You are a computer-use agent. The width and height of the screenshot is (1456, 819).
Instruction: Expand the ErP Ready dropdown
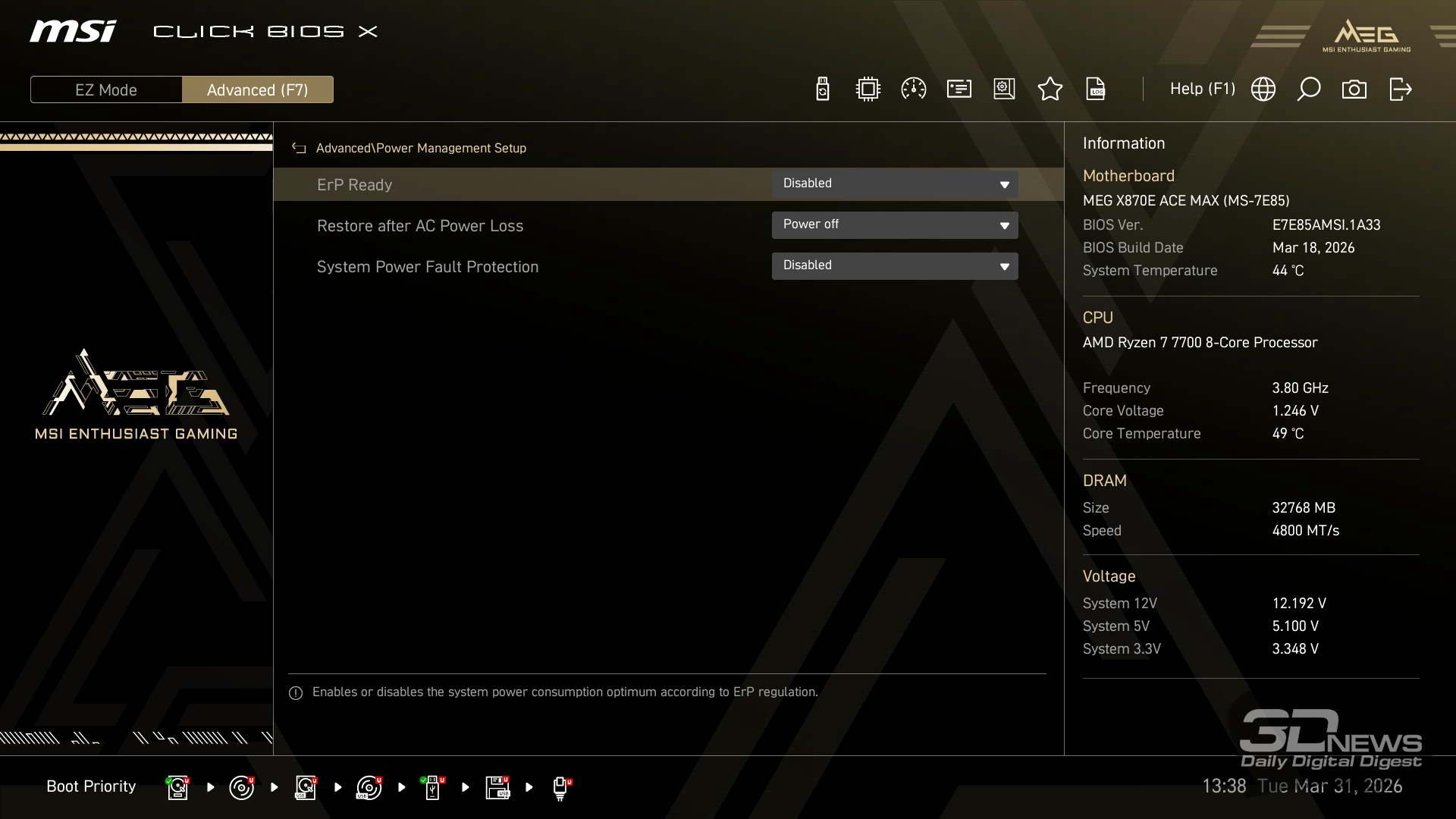(x=895, y=184)
